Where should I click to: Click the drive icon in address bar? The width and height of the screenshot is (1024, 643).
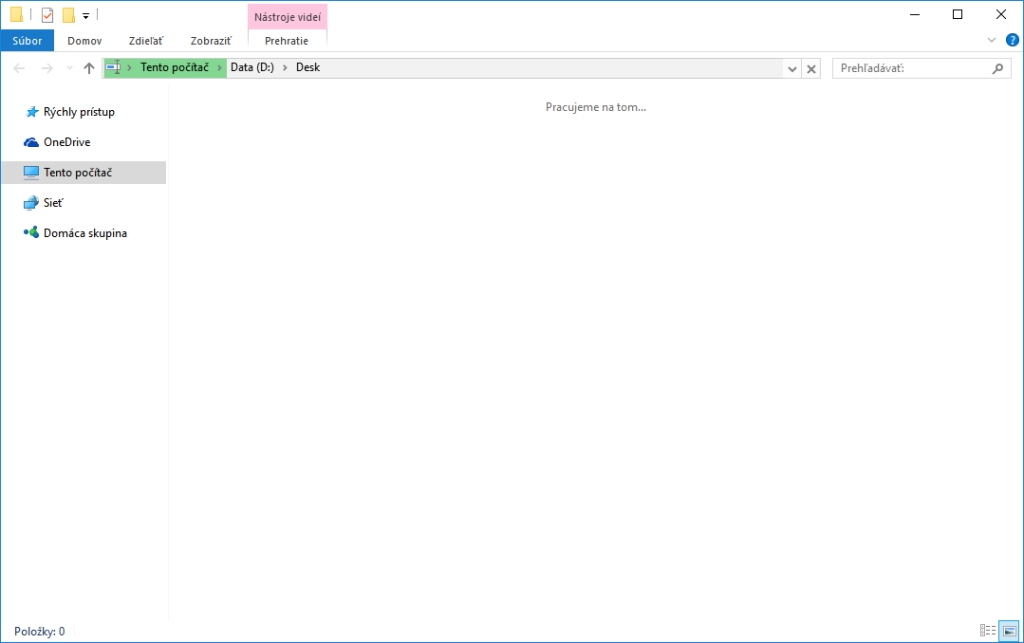pyautogui.click(x=113, y=68)
